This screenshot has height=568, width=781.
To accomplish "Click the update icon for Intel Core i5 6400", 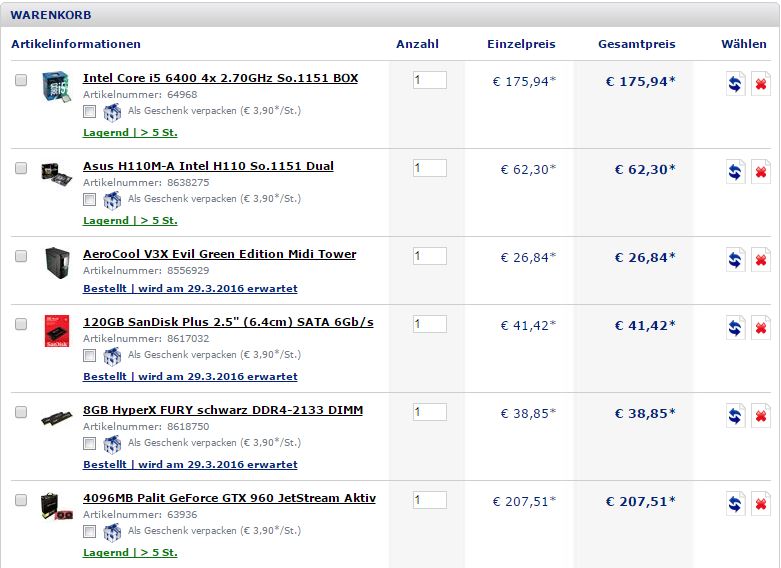I will [x=735, y=84].
